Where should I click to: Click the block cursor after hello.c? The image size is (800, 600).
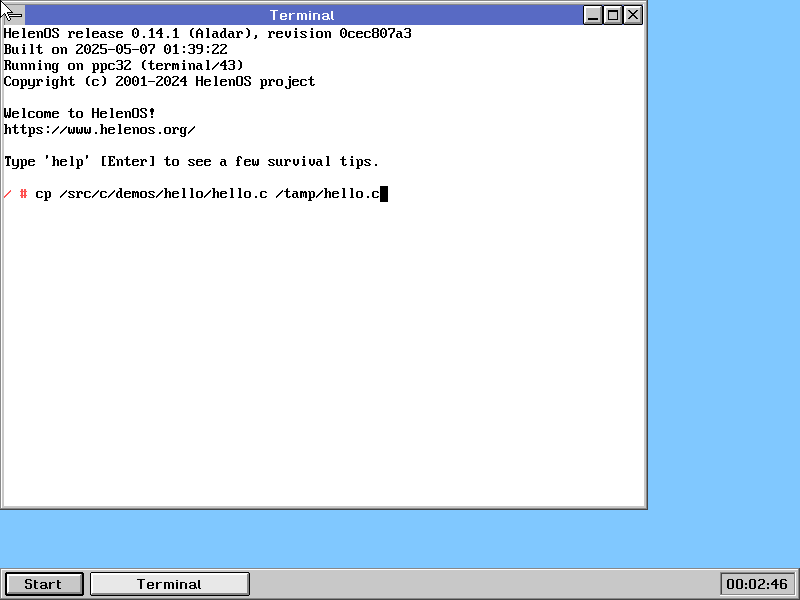(x=384, y=194)
